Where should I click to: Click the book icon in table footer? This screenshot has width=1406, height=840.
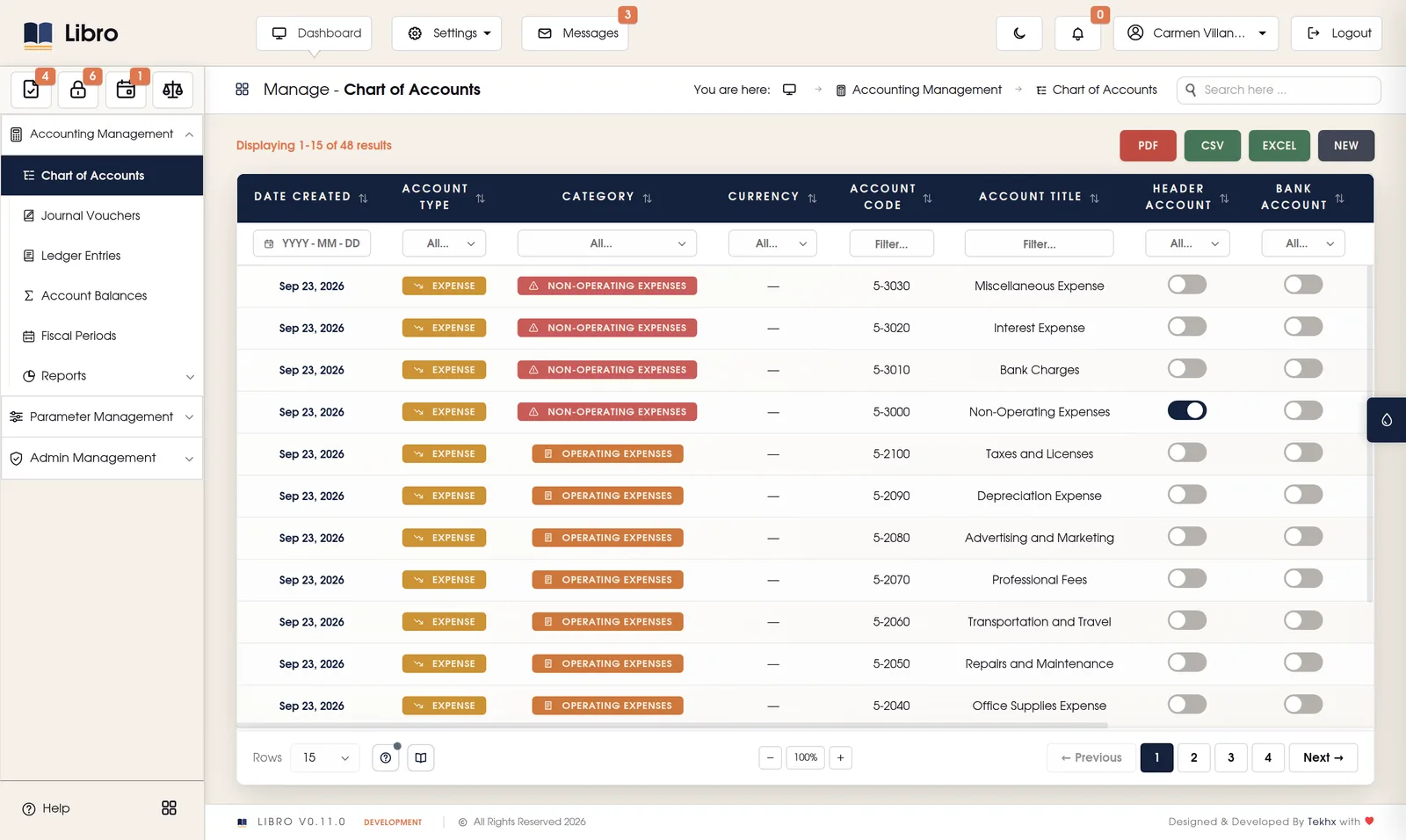(x=421, y=757)
